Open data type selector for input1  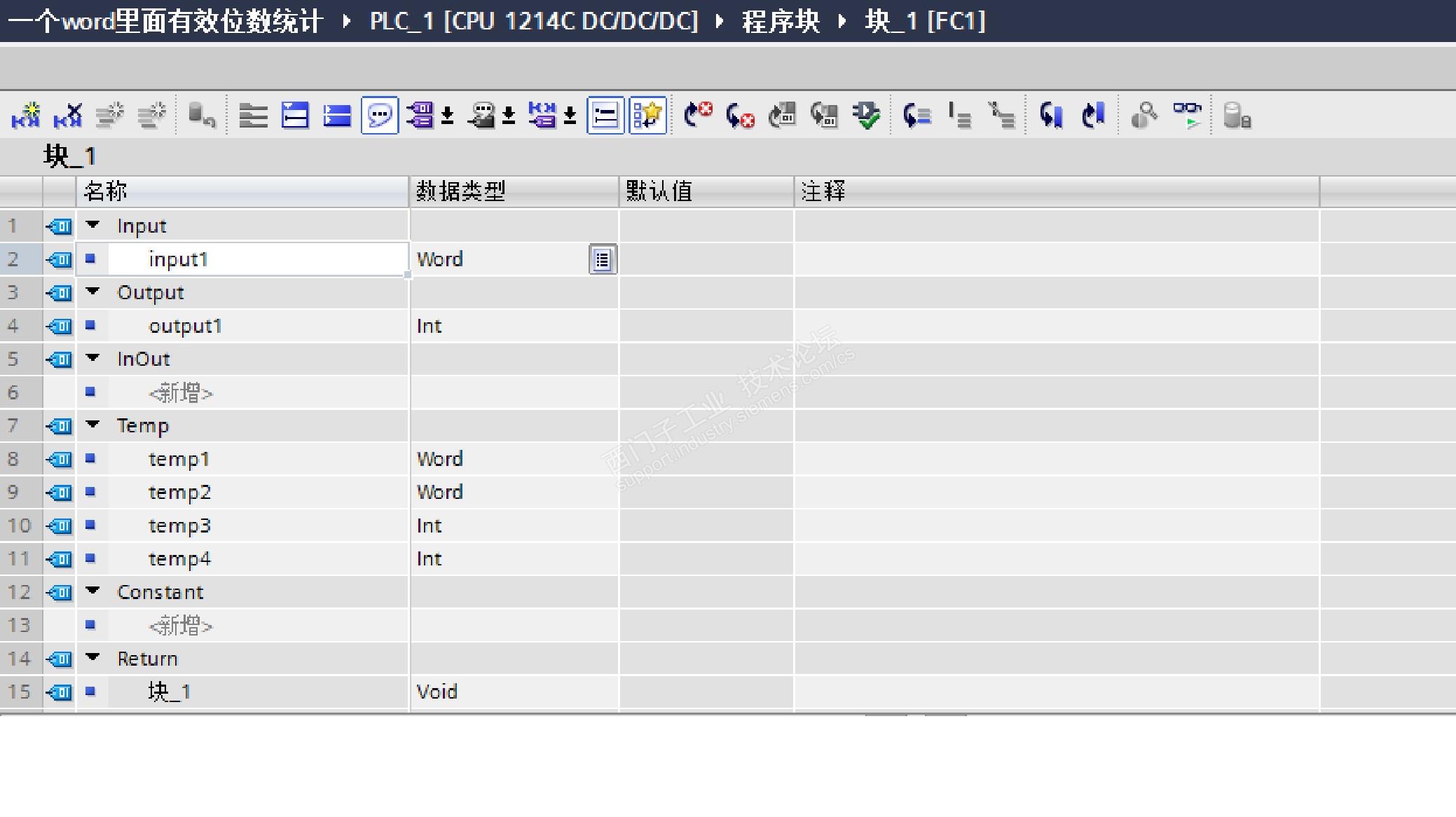[602, 260]
